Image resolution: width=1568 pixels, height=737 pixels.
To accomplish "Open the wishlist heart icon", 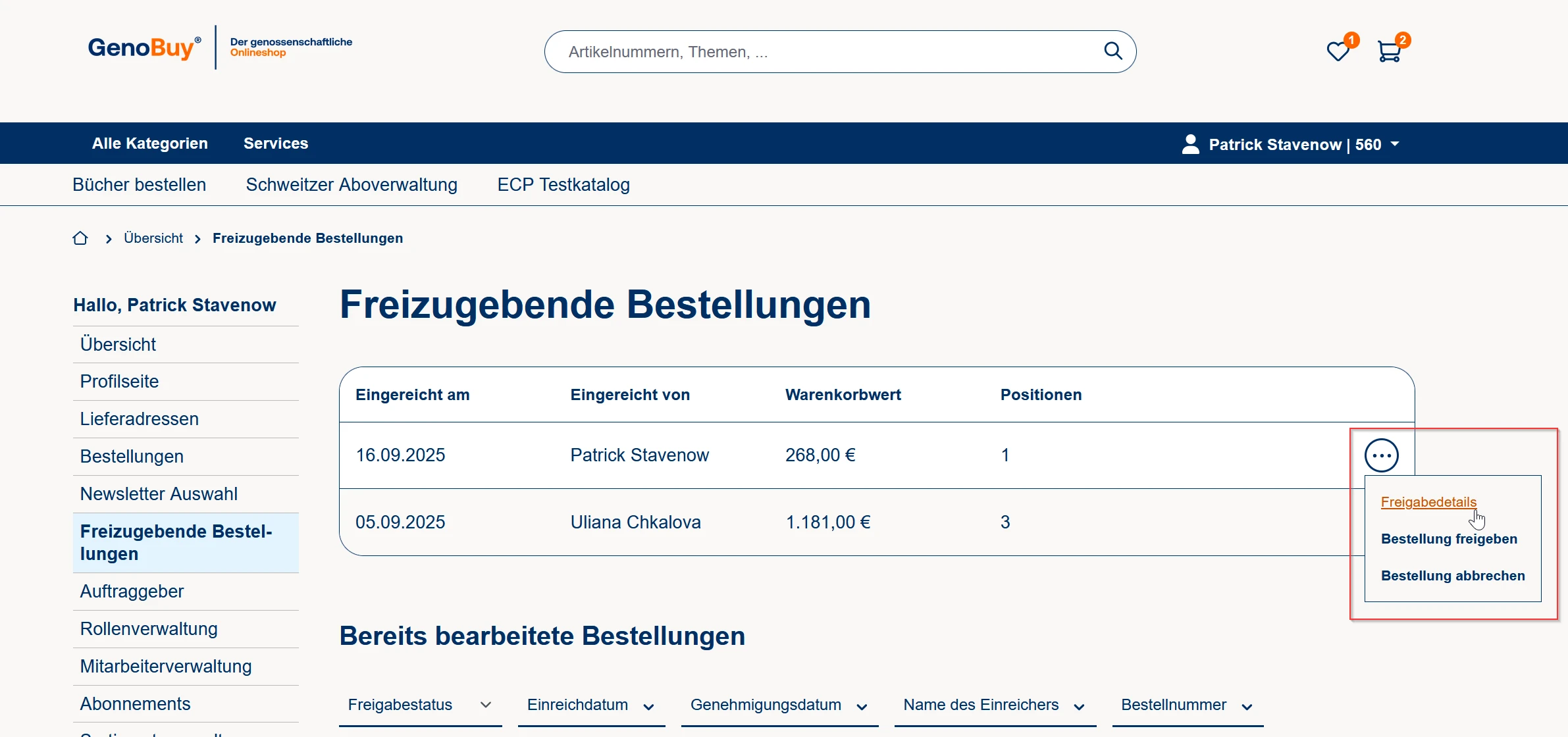I will [x=1338, y=51].
